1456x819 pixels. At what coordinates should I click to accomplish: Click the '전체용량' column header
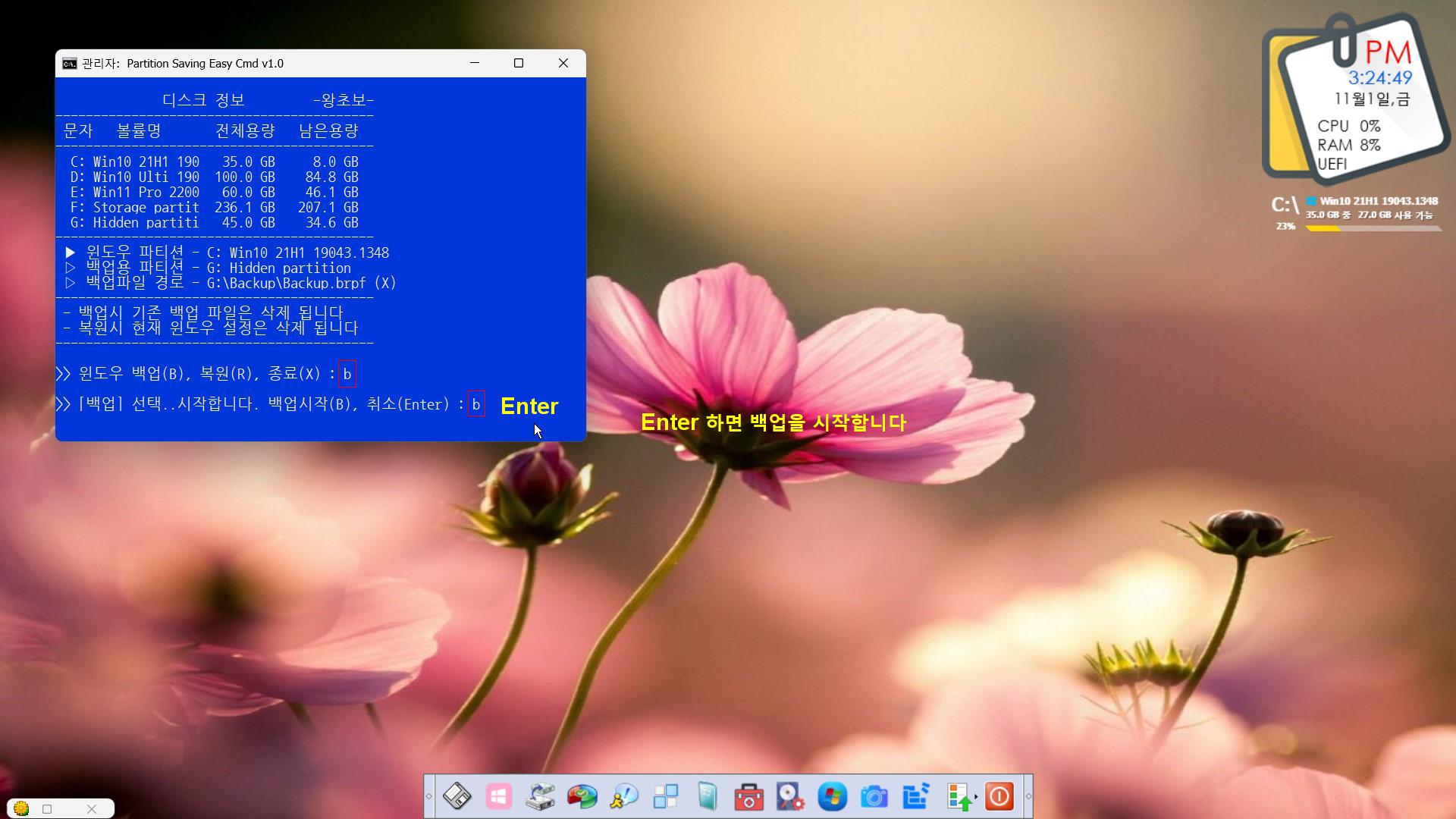tap(245, 130)
